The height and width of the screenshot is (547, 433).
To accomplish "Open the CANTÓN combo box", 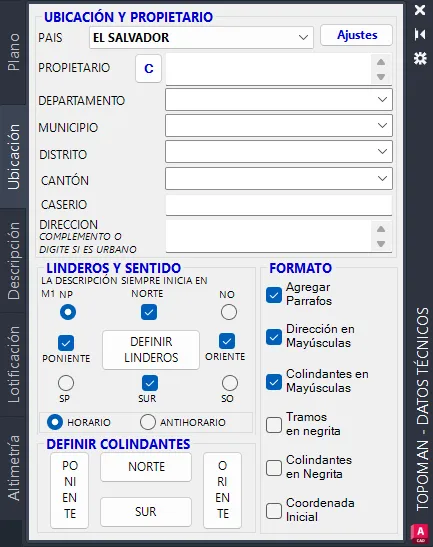I will pos(279,179).
